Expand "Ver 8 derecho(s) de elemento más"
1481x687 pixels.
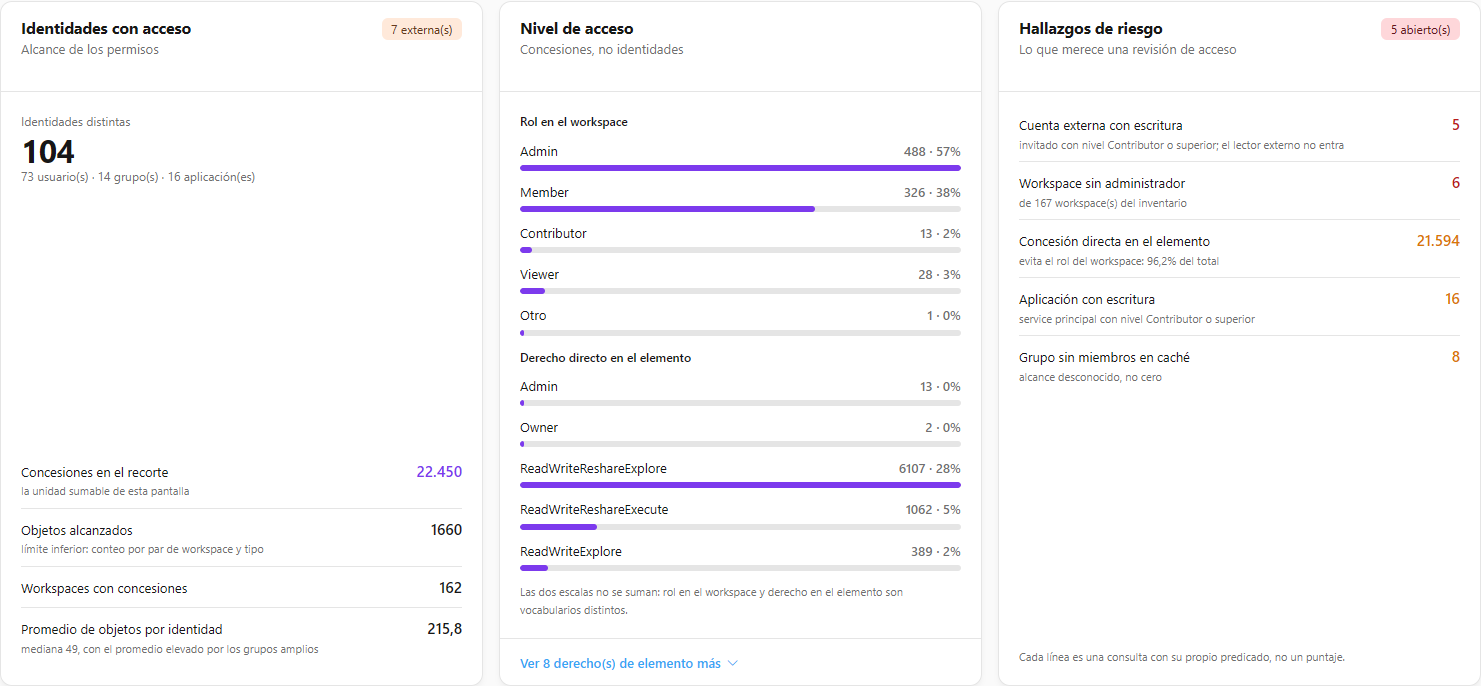click(x=629, y=663)
